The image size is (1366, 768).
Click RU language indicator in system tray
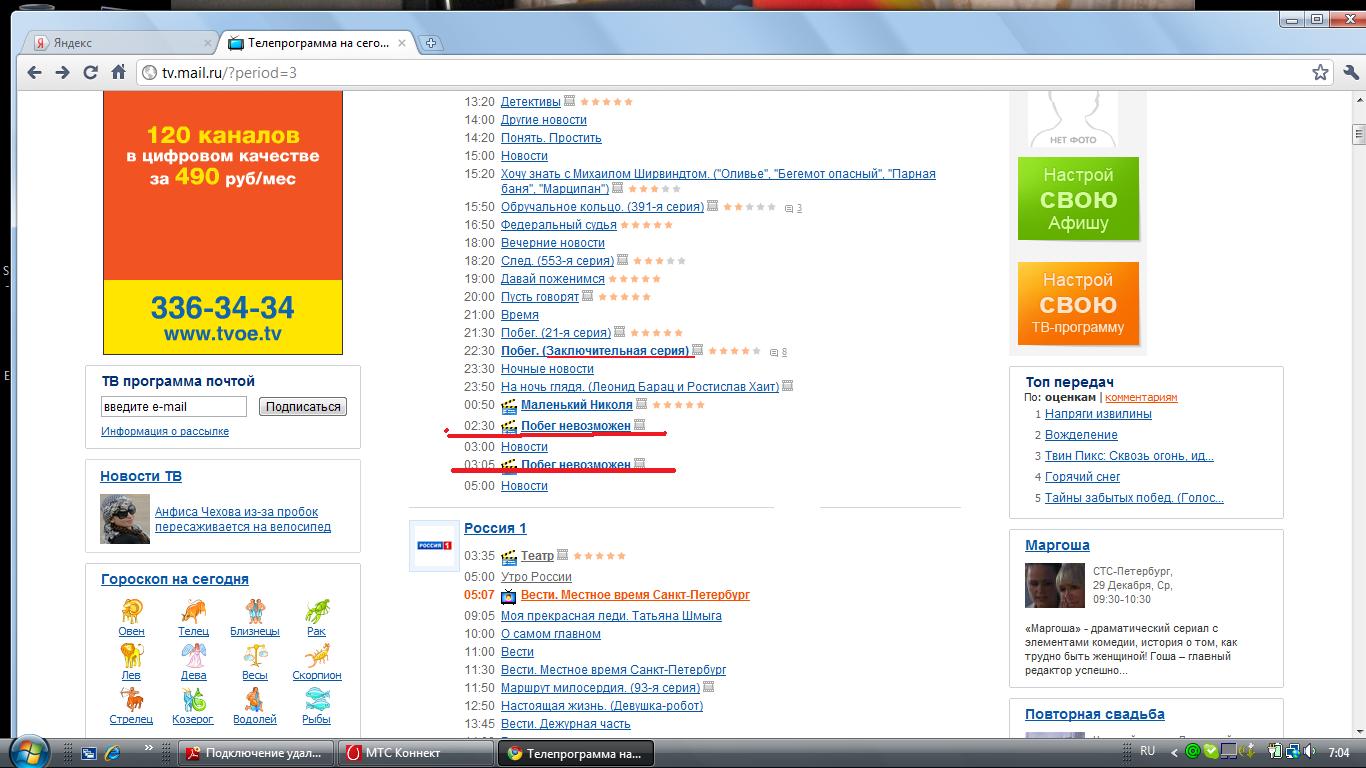(1147, 751)
